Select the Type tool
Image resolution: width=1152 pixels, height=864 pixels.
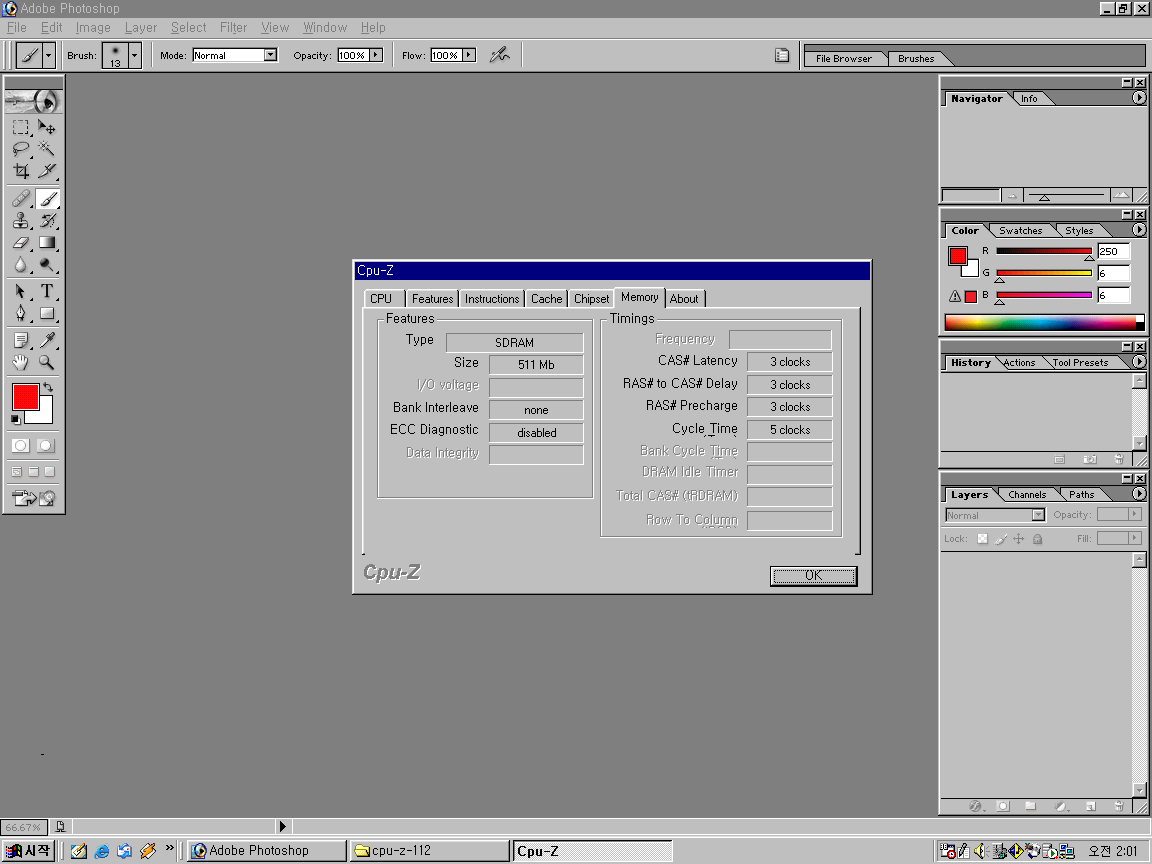(x=46, y=292)
